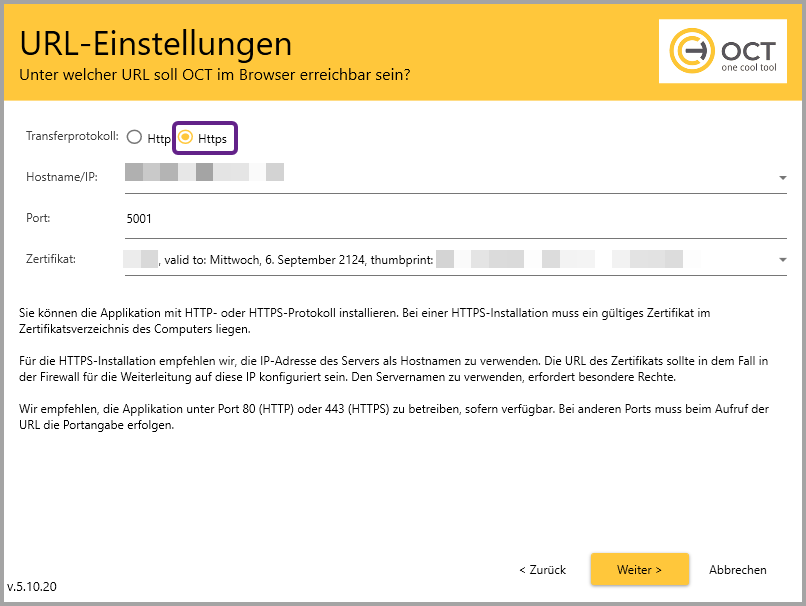The height and width of the screenshot is (606, 806).
Task: Click the Zertifikat label
Action: click(51, 259)
